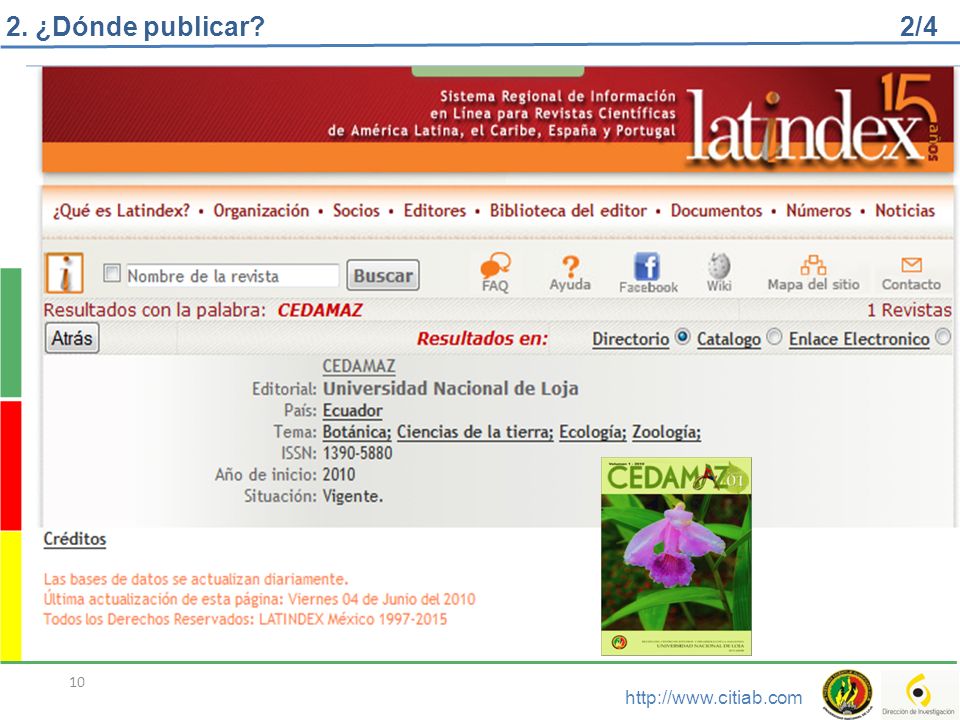This screenshot has height=720, width=960.
Task: Follow the Ecología topic link
Action: [593, 432]
